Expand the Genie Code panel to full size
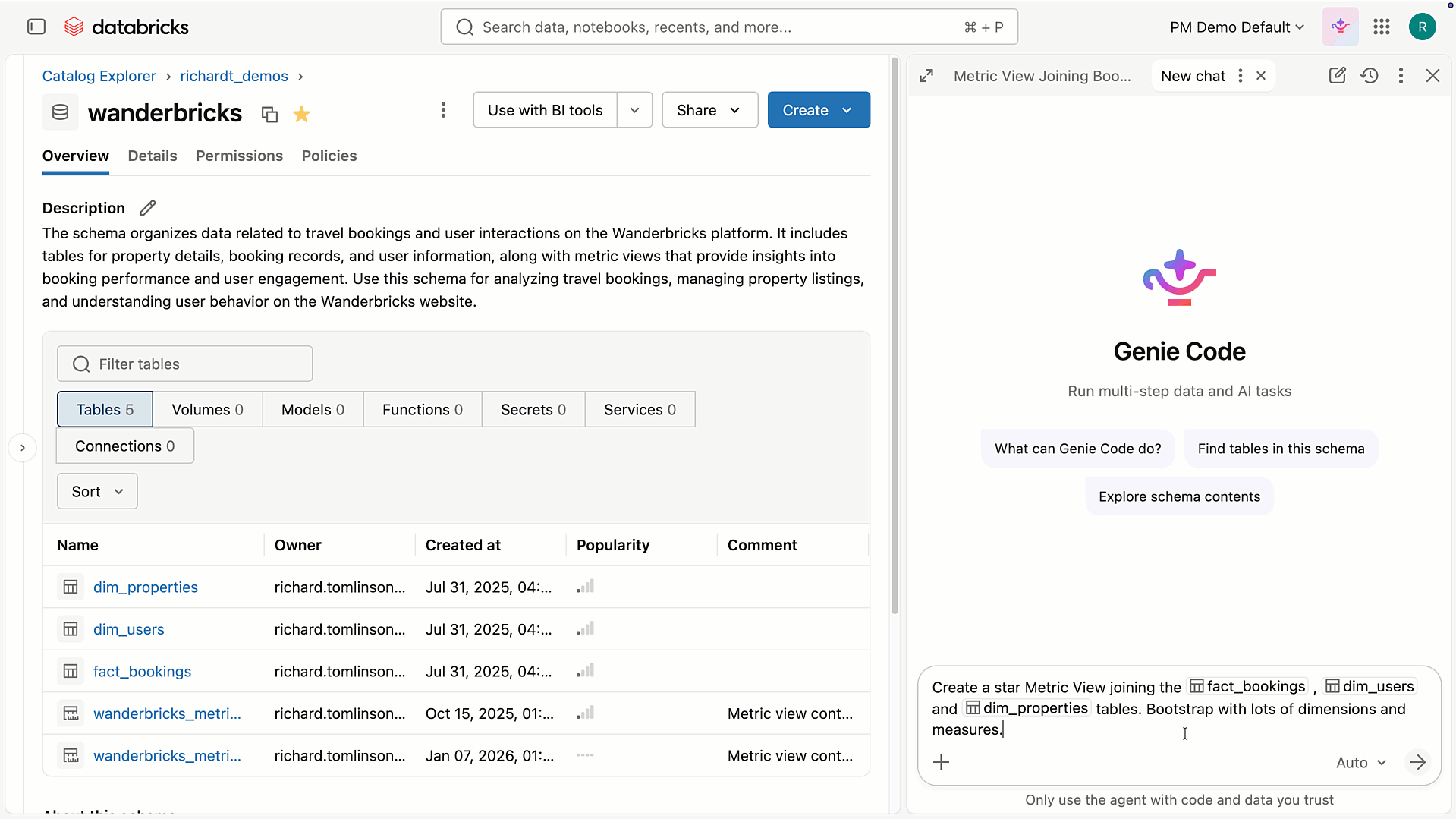This screenshot has height=819, width=1456. click(926, 76)
